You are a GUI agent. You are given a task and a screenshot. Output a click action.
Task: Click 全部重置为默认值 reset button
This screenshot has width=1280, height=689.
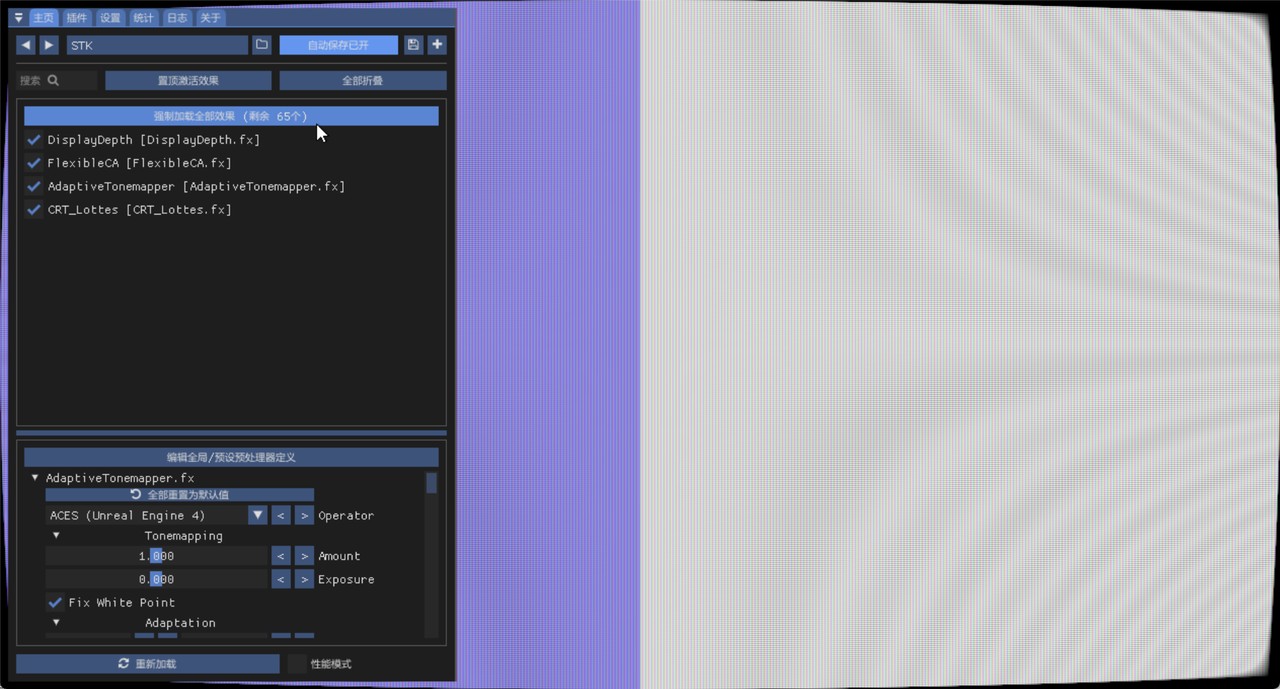(180, 495)
